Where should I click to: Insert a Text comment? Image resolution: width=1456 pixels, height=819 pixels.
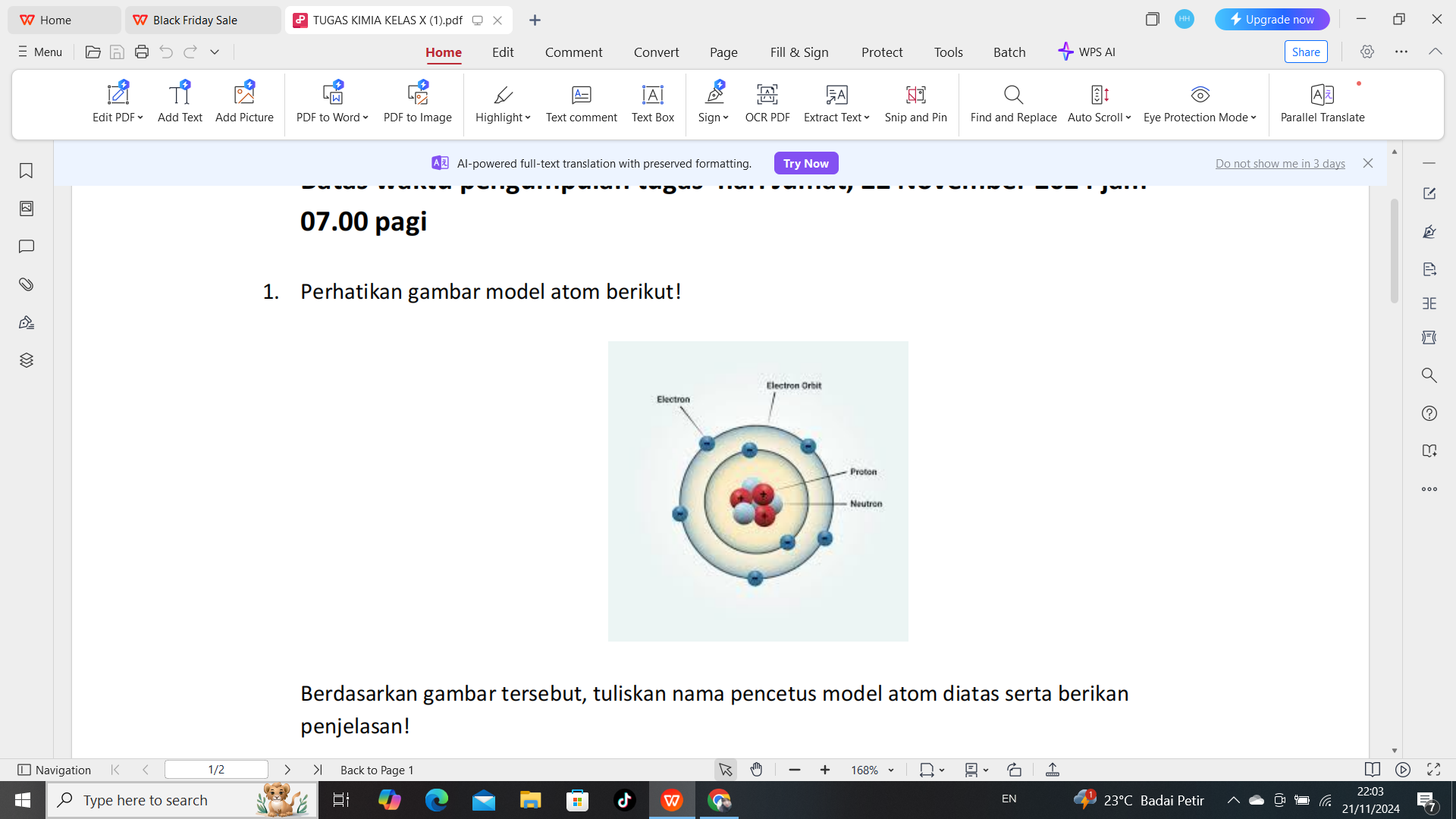581,102
